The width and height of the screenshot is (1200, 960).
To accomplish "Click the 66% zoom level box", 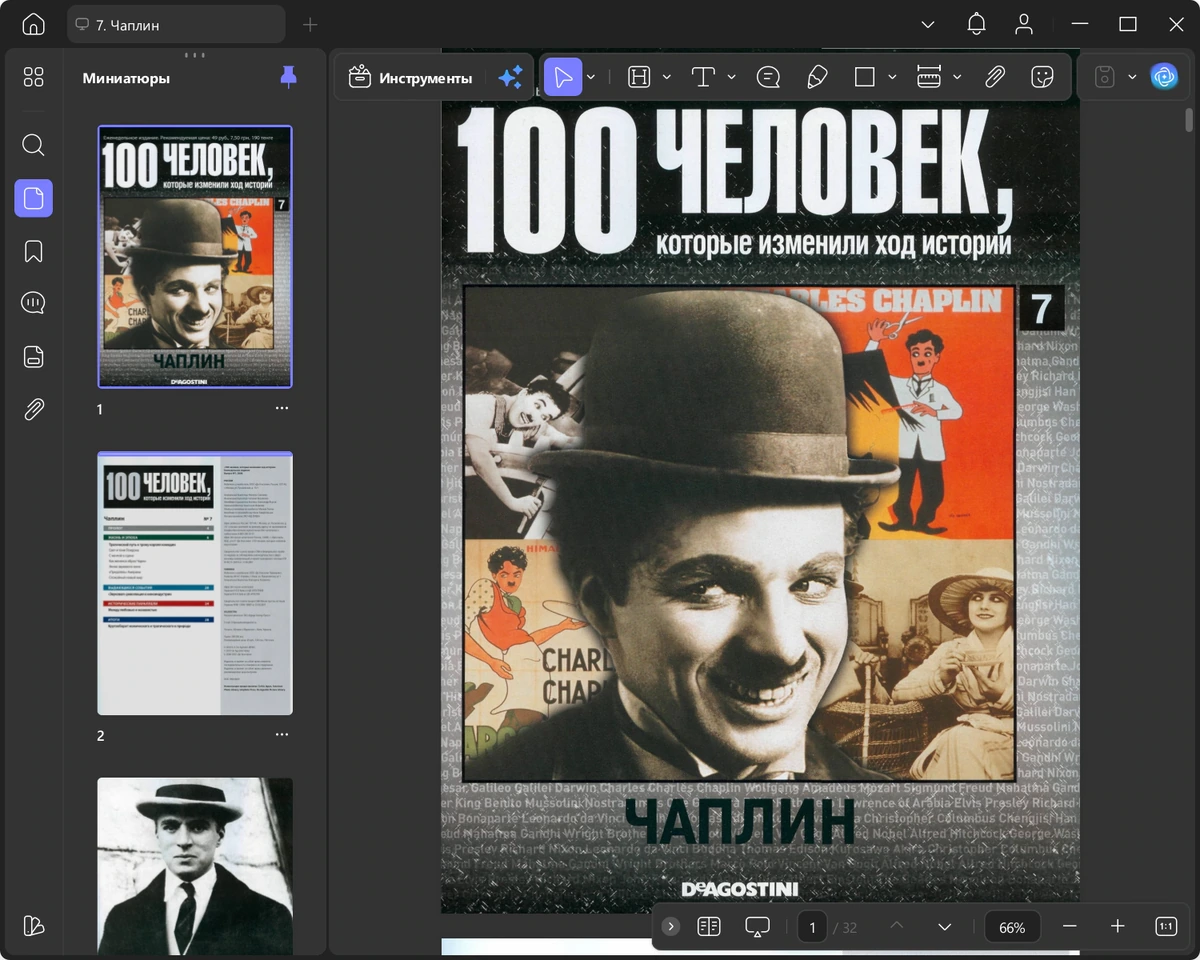I will (x=1012, y=927).
